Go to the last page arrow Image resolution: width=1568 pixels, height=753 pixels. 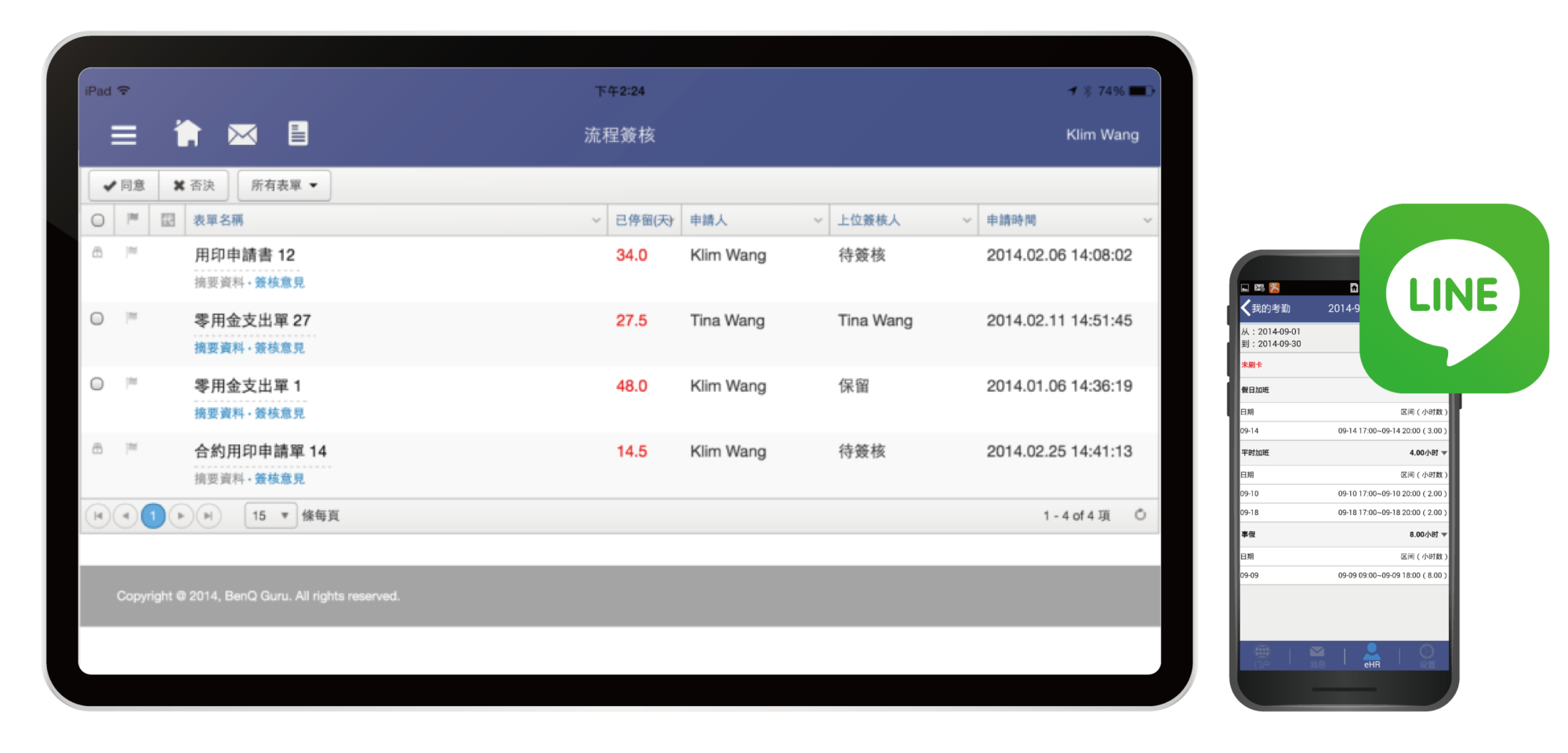tap(208, 516)
